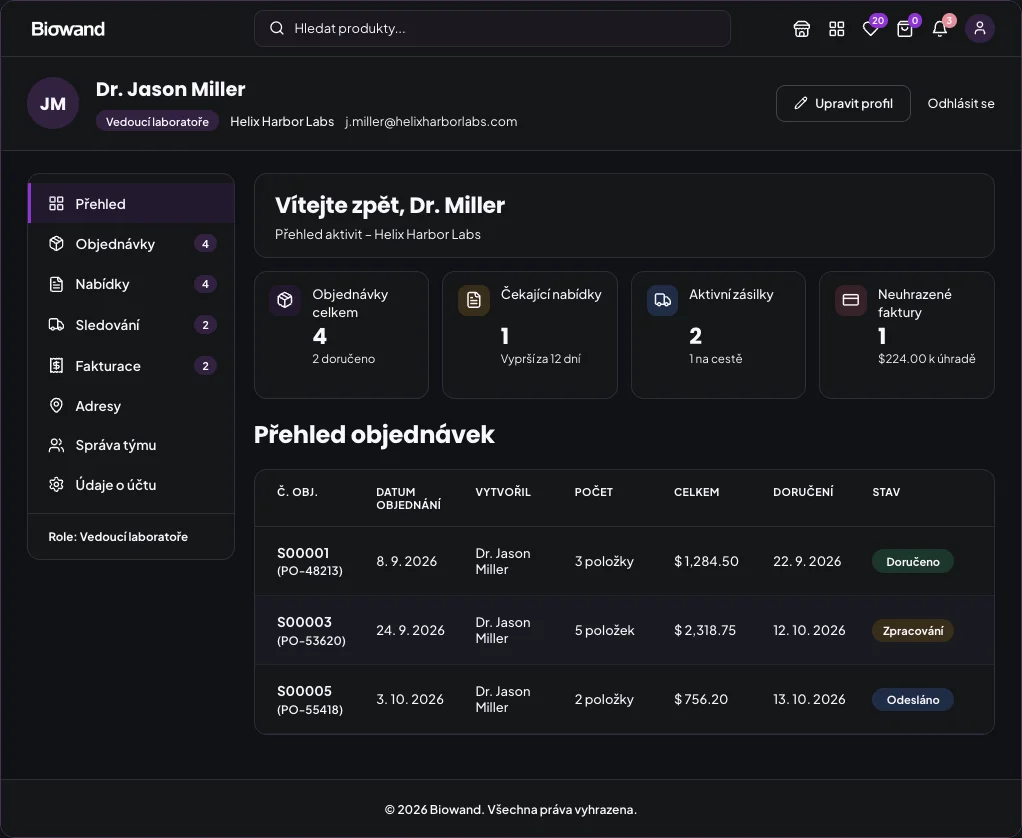Click the Helix Harbor Labs organization name
Viewport: 1022px width, 838px height.
tap(282, 121)
